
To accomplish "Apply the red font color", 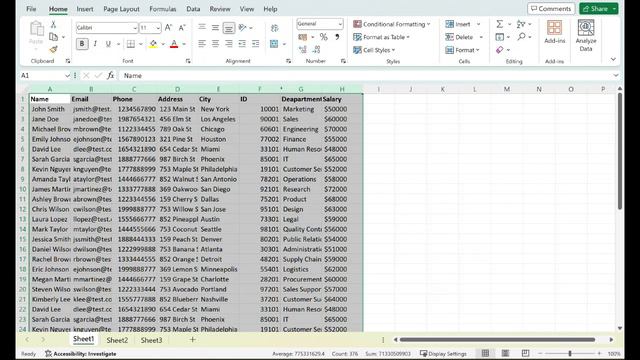I will click(174, 44).
